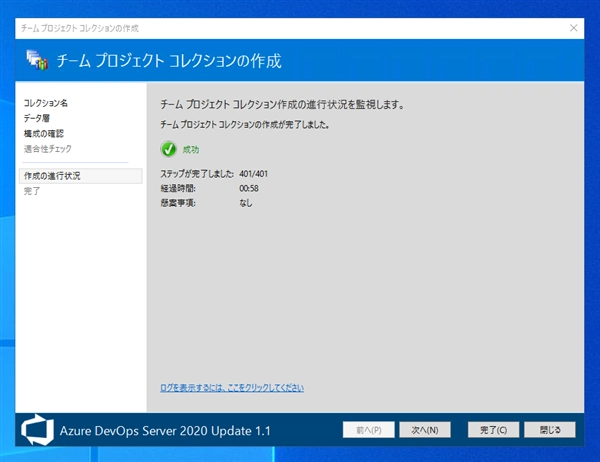Close the wizard with the X button

coord(573,28)
